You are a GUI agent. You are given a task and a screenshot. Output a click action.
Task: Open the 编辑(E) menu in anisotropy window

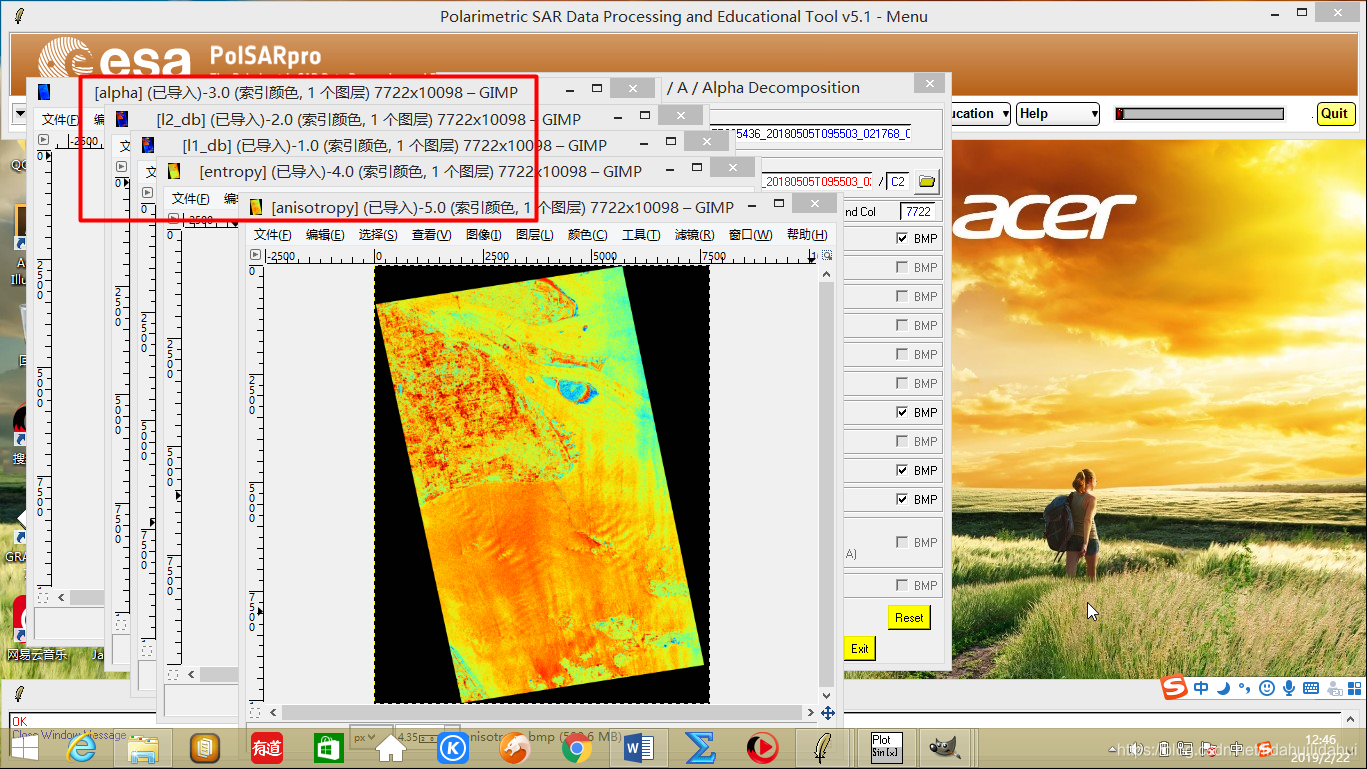325,235
